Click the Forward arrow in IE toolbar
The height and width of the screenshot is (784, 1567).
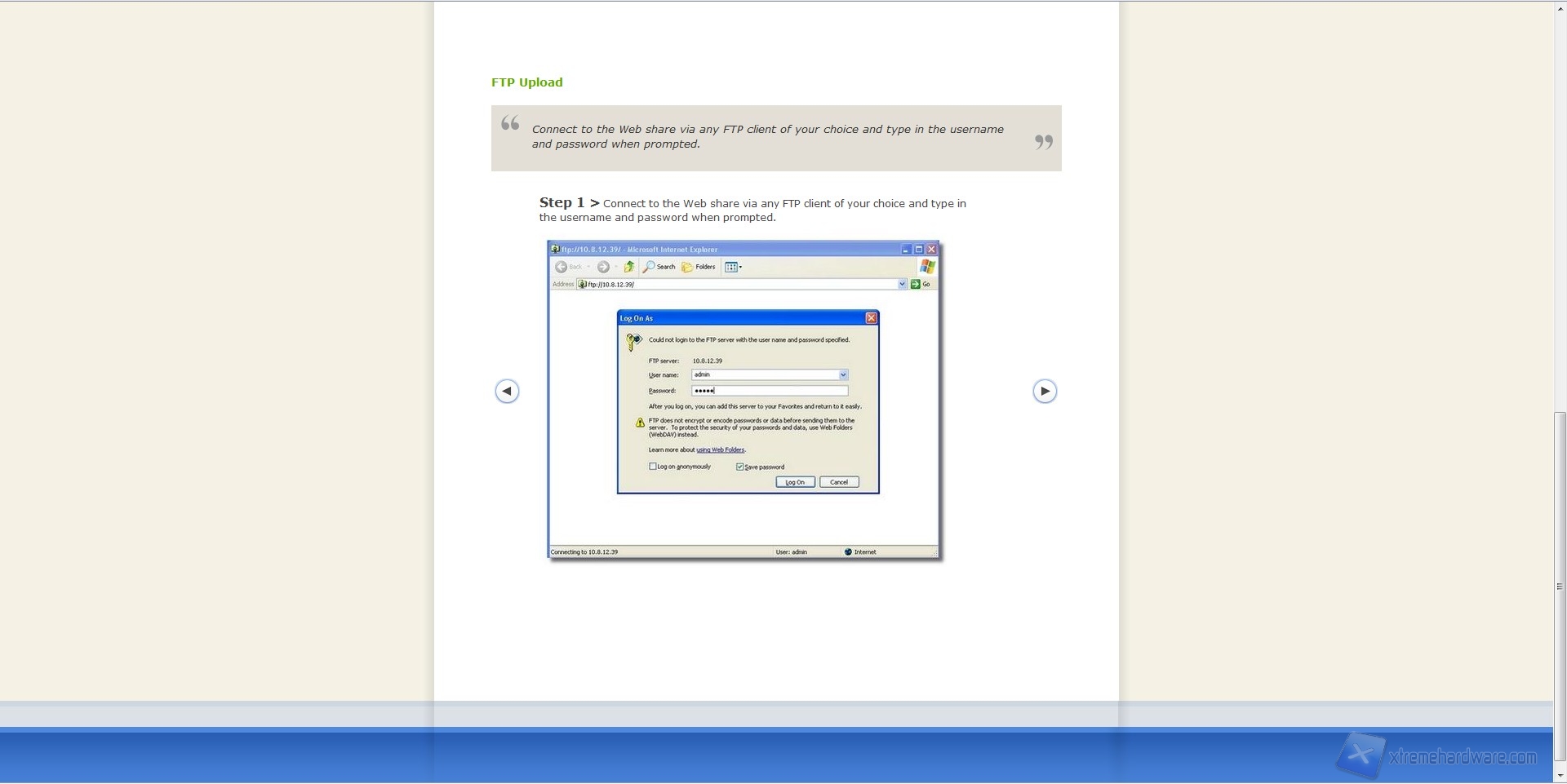pyautogui.click(x=603, y=267)
